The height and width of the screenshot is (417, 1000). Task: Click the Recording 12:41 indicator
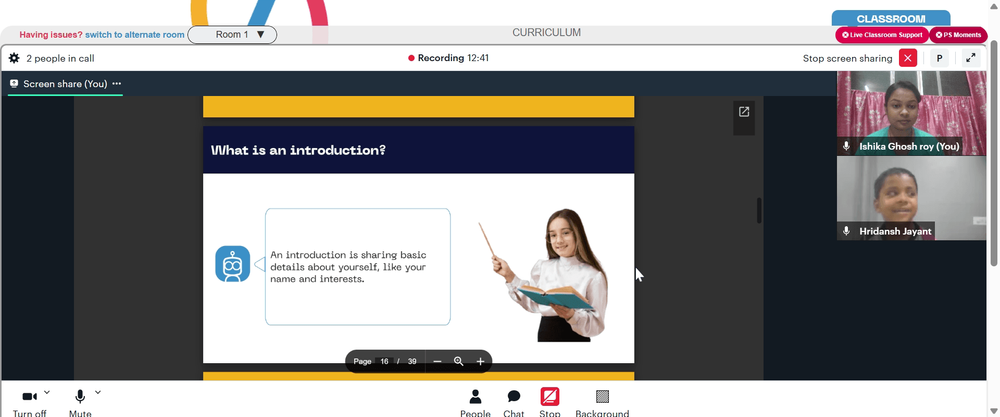click(x=448, y=58)
